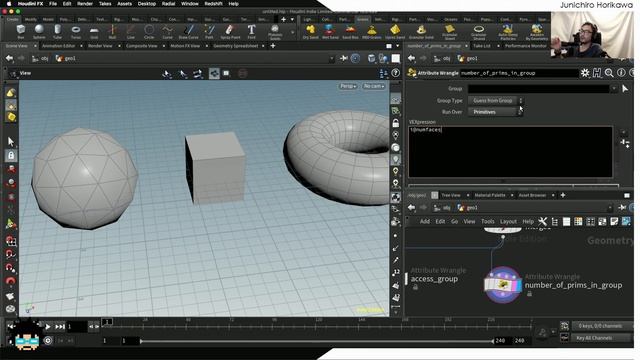
Task: Select the Font shelf tool
Action: 251,31
